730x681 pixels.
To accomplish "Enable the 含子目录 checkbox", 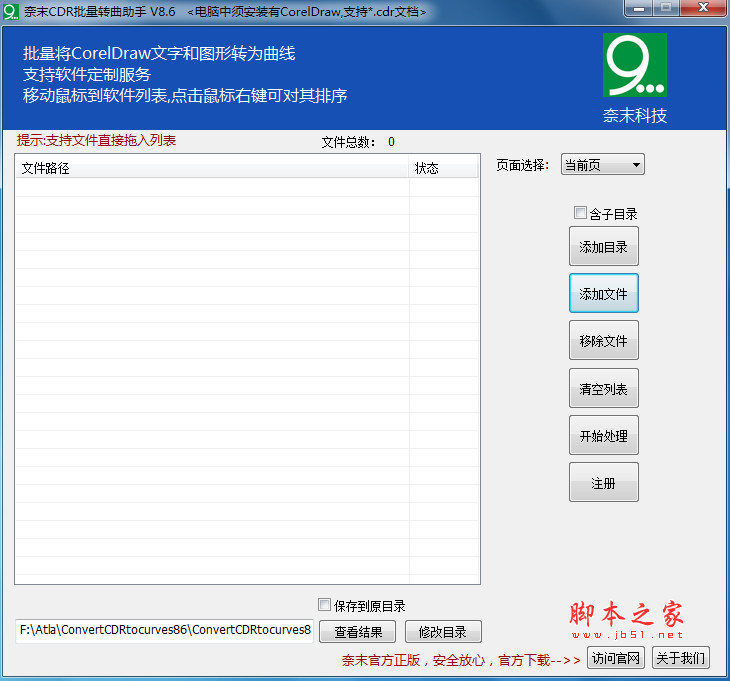I will (x=580, y=213).
